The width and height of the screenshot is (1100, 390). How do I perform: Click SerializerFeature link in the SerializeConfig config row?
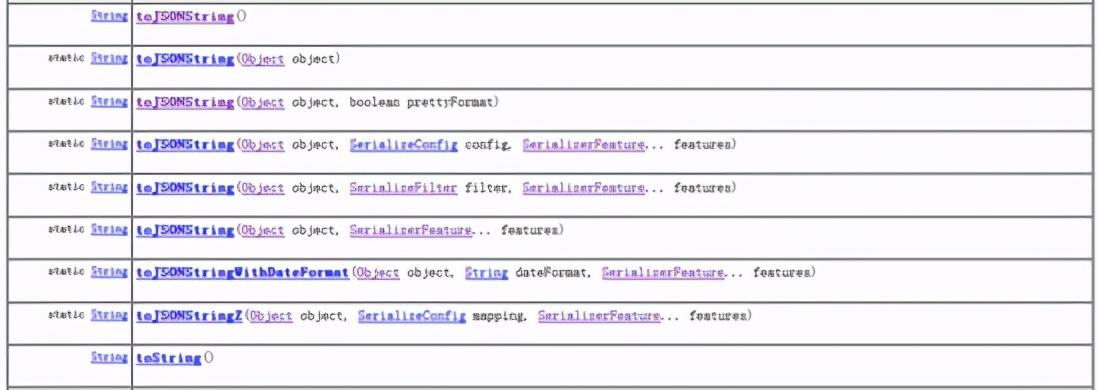click(583, 145)
